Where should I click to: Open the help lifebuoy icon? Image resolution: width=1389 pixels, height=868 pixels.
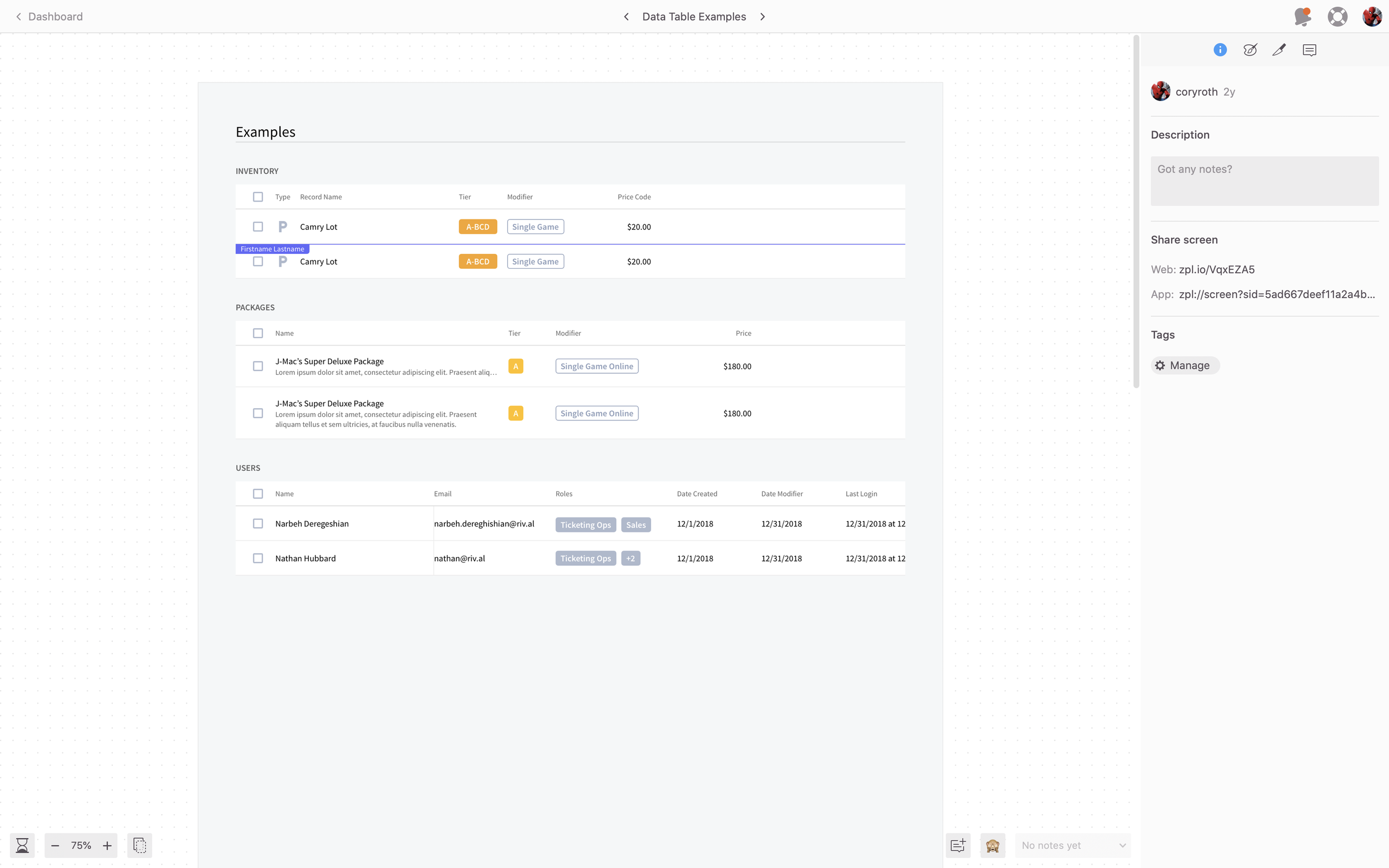pos(1337,17)
